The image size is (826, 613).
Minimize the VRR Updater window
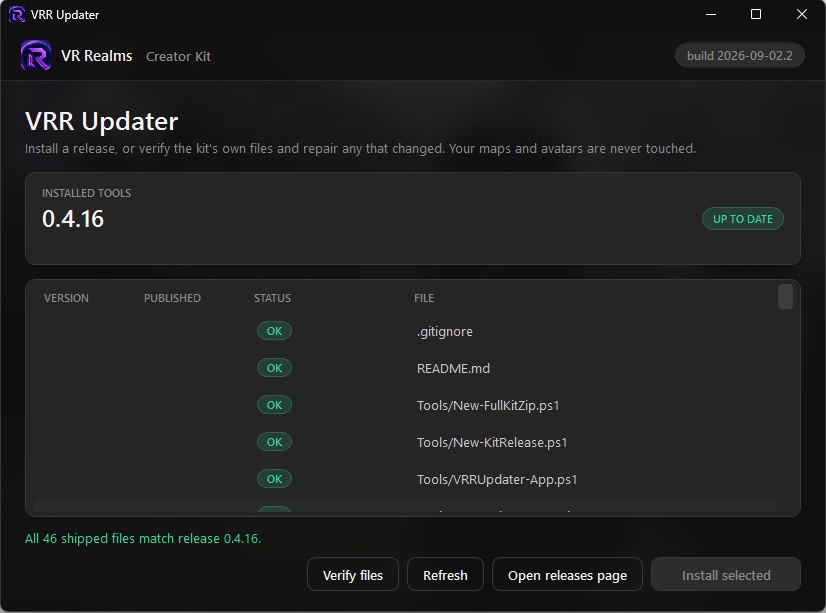click(x=711, y=14)
